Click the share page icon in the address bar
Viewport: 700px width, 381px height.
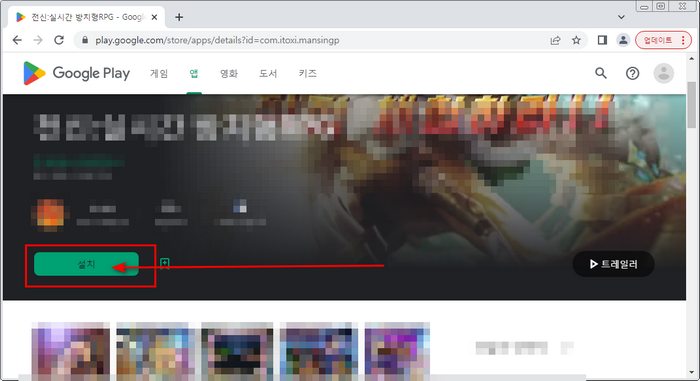click(x=555, y=40)
